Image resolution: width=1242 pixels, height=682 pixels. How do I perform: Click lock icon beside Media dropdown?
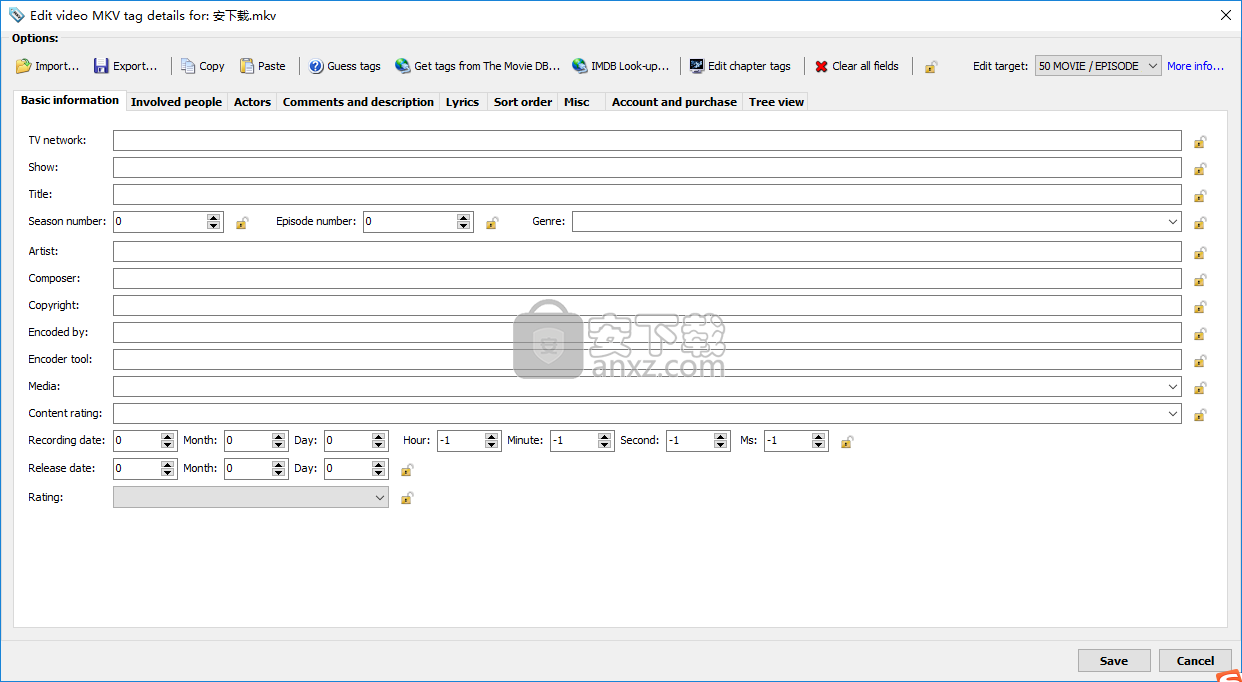coord(1200,388)
